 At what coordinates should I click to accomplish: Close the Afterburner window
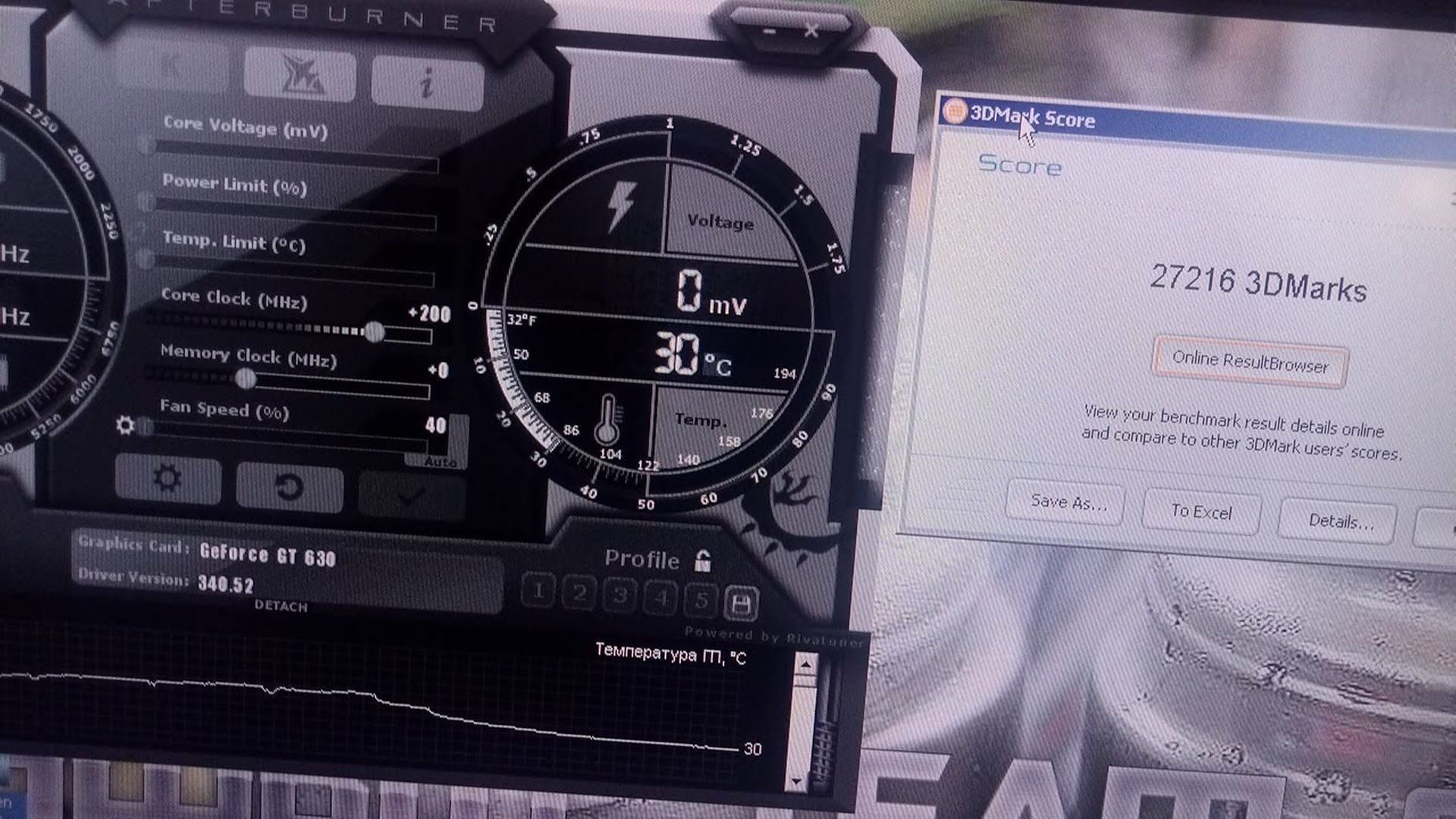(x=811, y=31)
